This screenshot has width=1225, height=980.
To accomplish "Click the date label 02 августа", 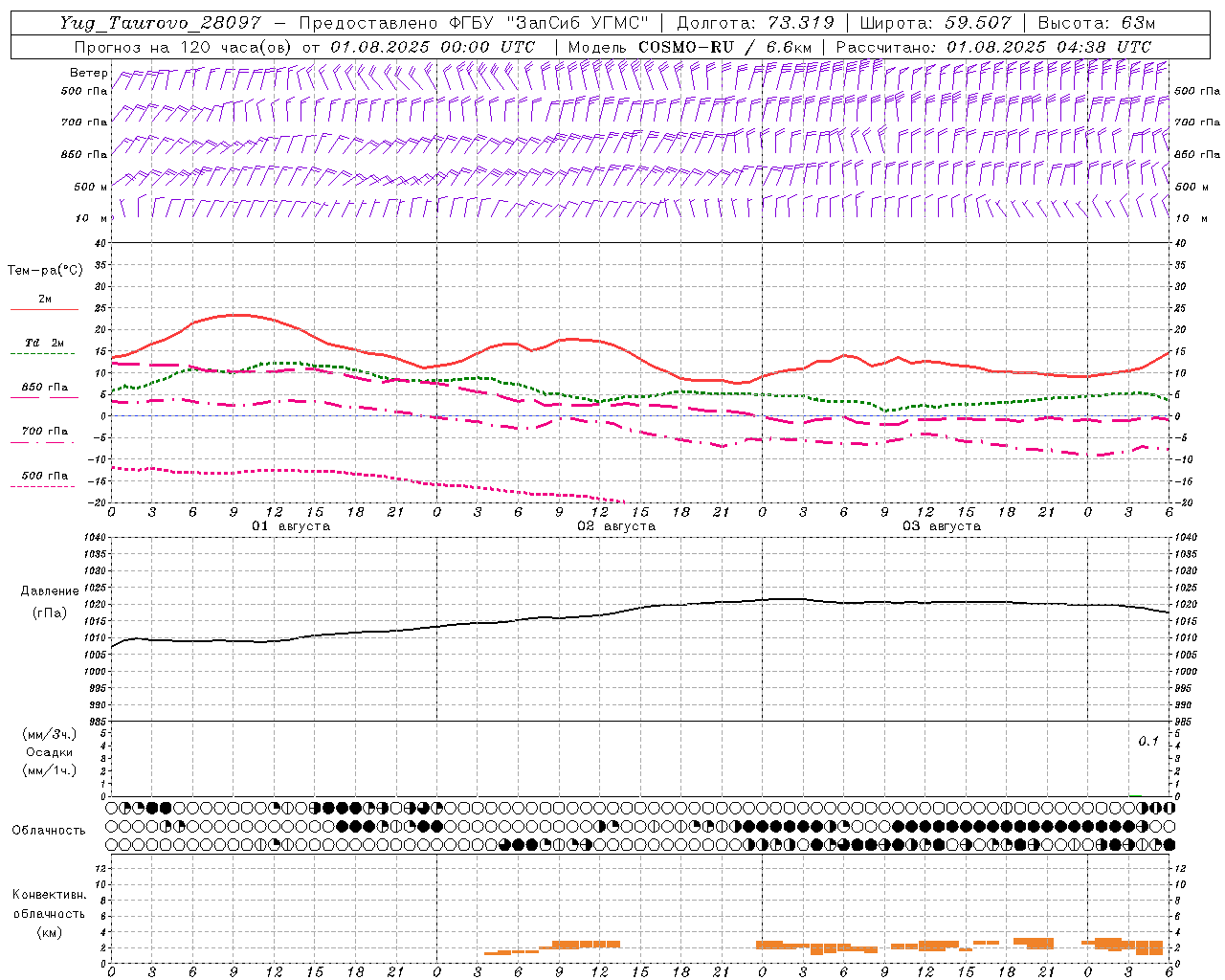I will (616, 526).
